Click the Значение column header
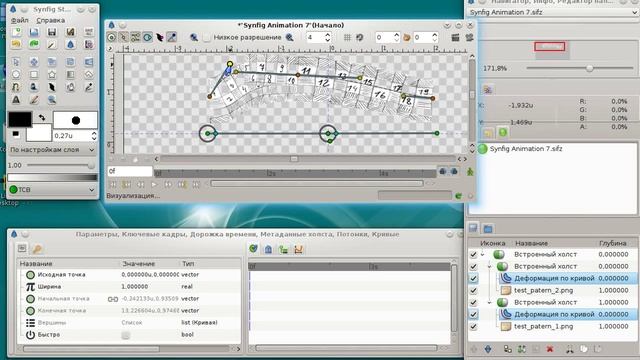 (138, 264)
